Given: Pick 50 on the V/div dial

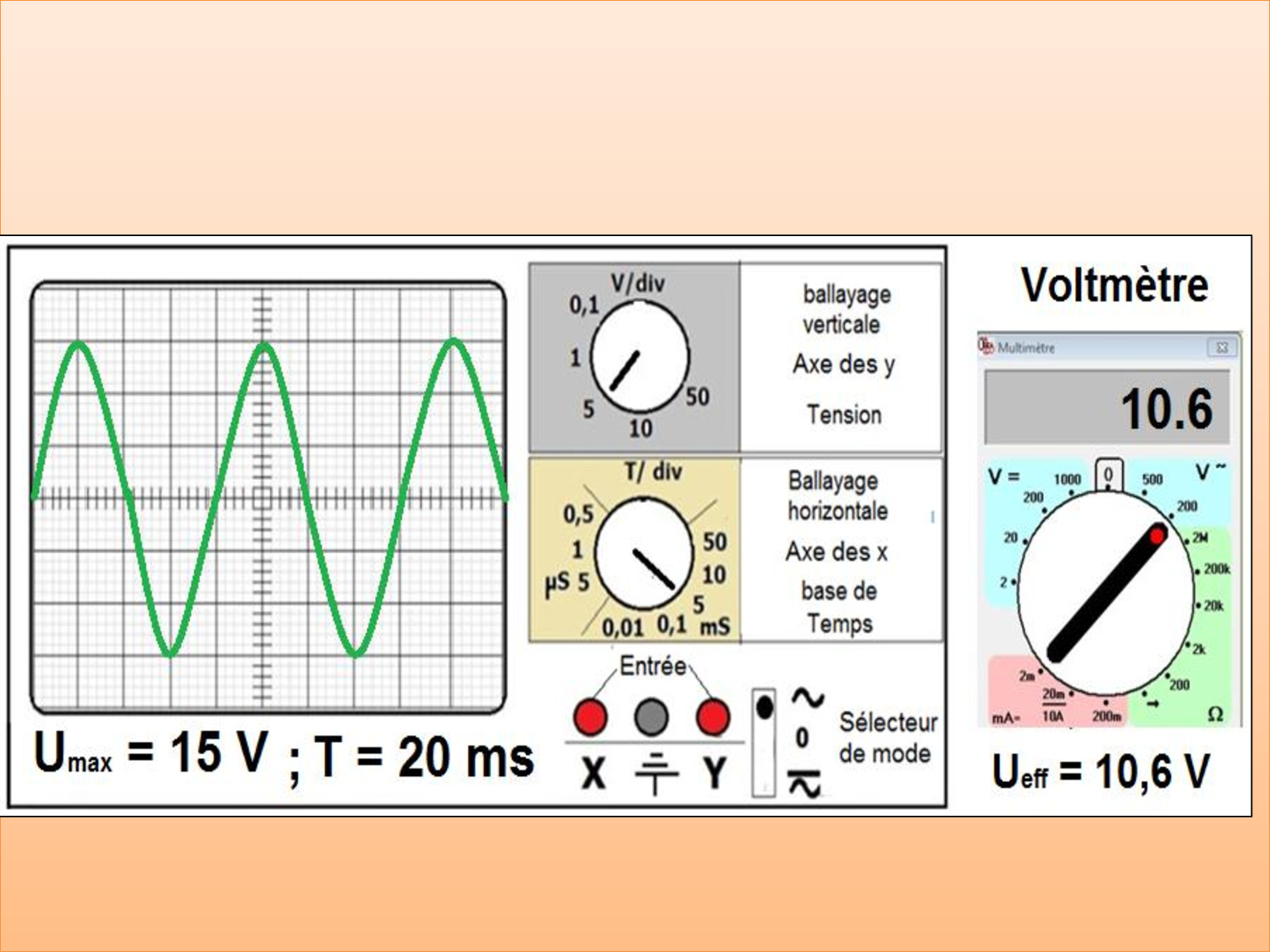Looking at the screenshot, I should pos(698,396).
